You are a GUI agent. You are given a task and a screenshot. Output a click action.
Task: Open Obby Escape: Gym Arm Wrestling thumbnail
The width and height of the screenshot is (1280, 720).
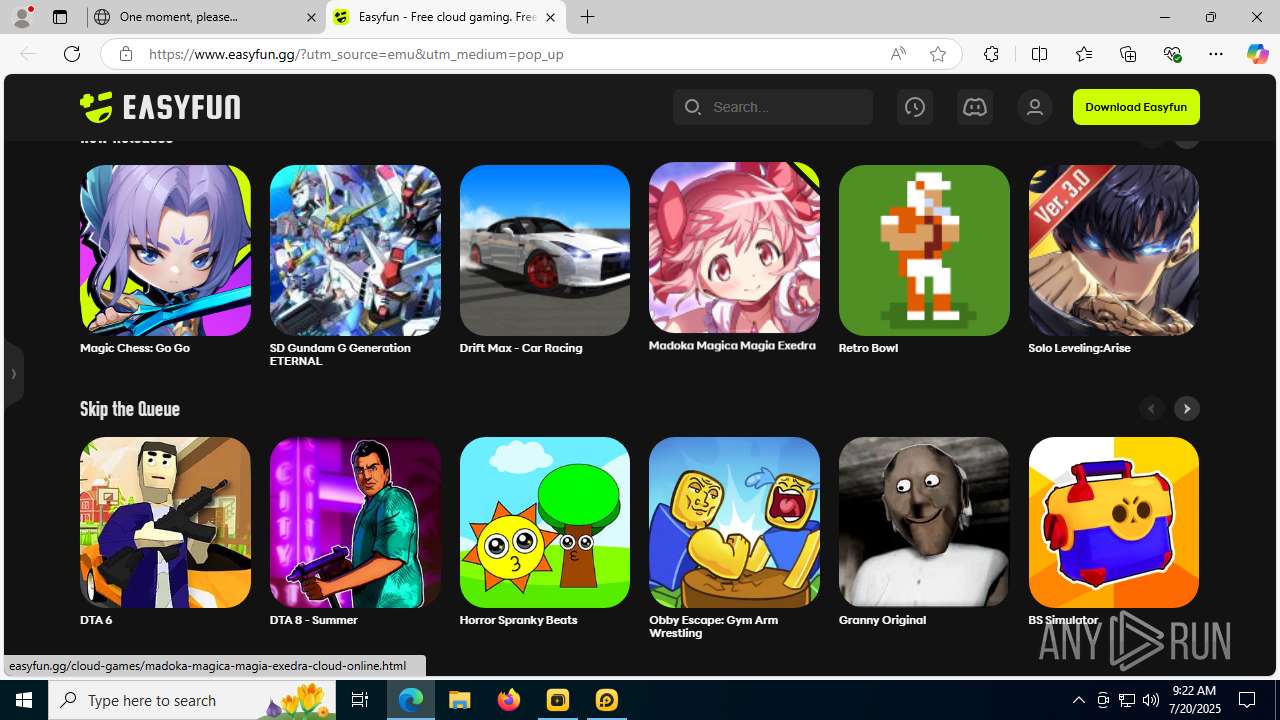click(x=734, y=522)
